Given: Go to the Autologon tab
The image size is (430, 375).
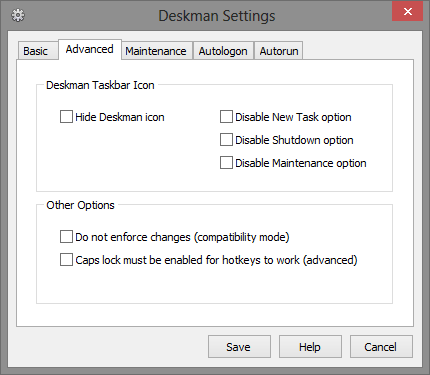Looking at the screenshot, I should 223,51.
